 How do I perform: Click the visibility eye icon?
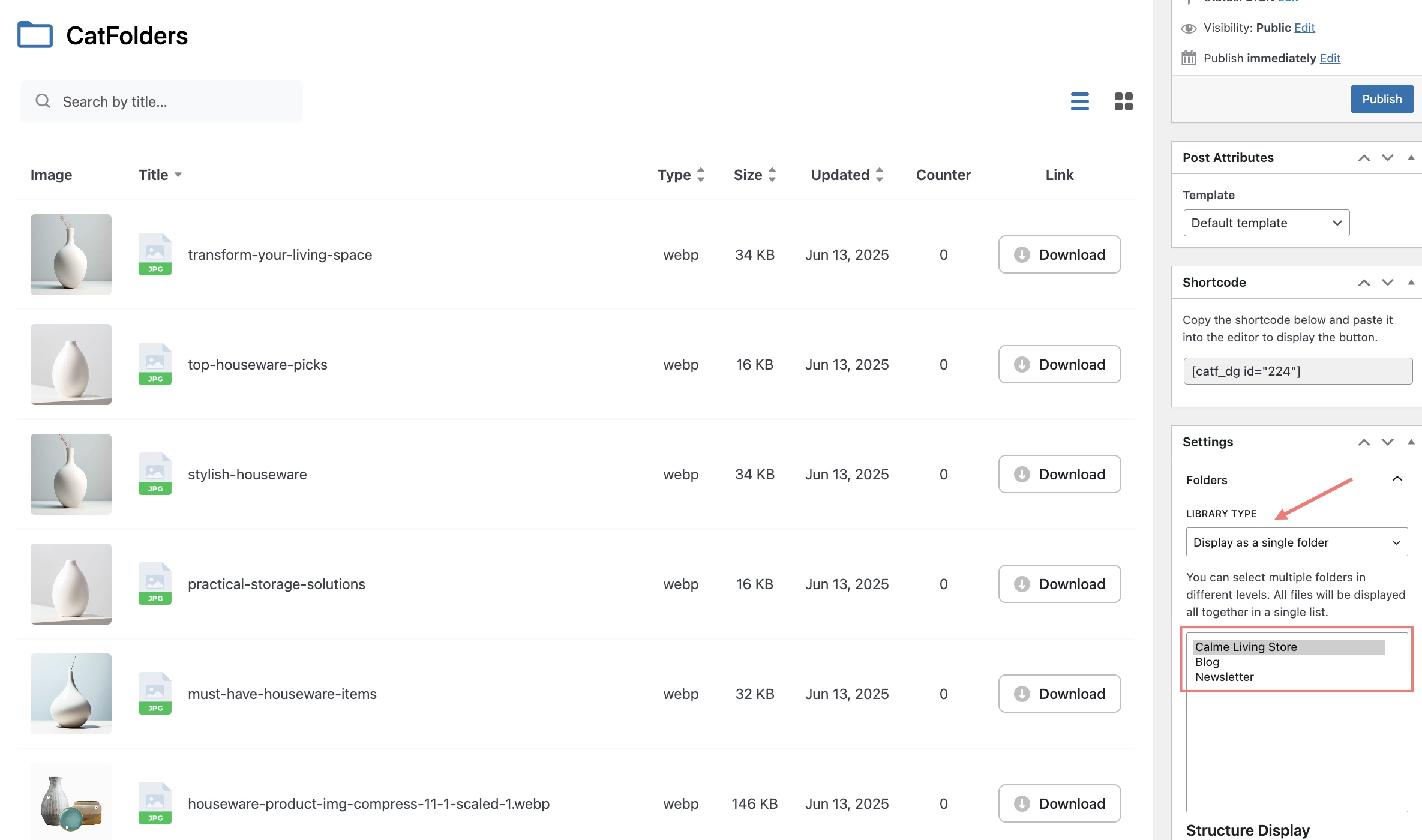coord(1189,28)
